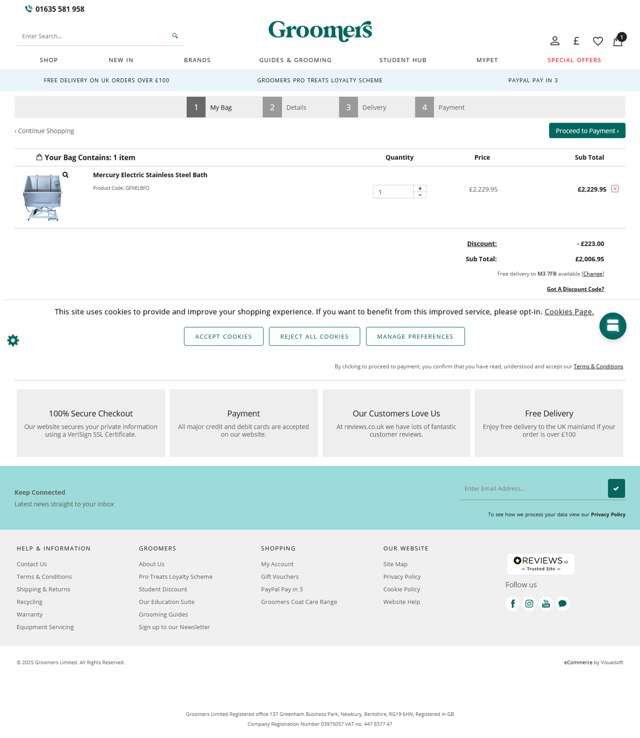Open Groomers Instagram page icon
Image resolution: width=640 pixels, height=738 pixels.
[529, 603]
